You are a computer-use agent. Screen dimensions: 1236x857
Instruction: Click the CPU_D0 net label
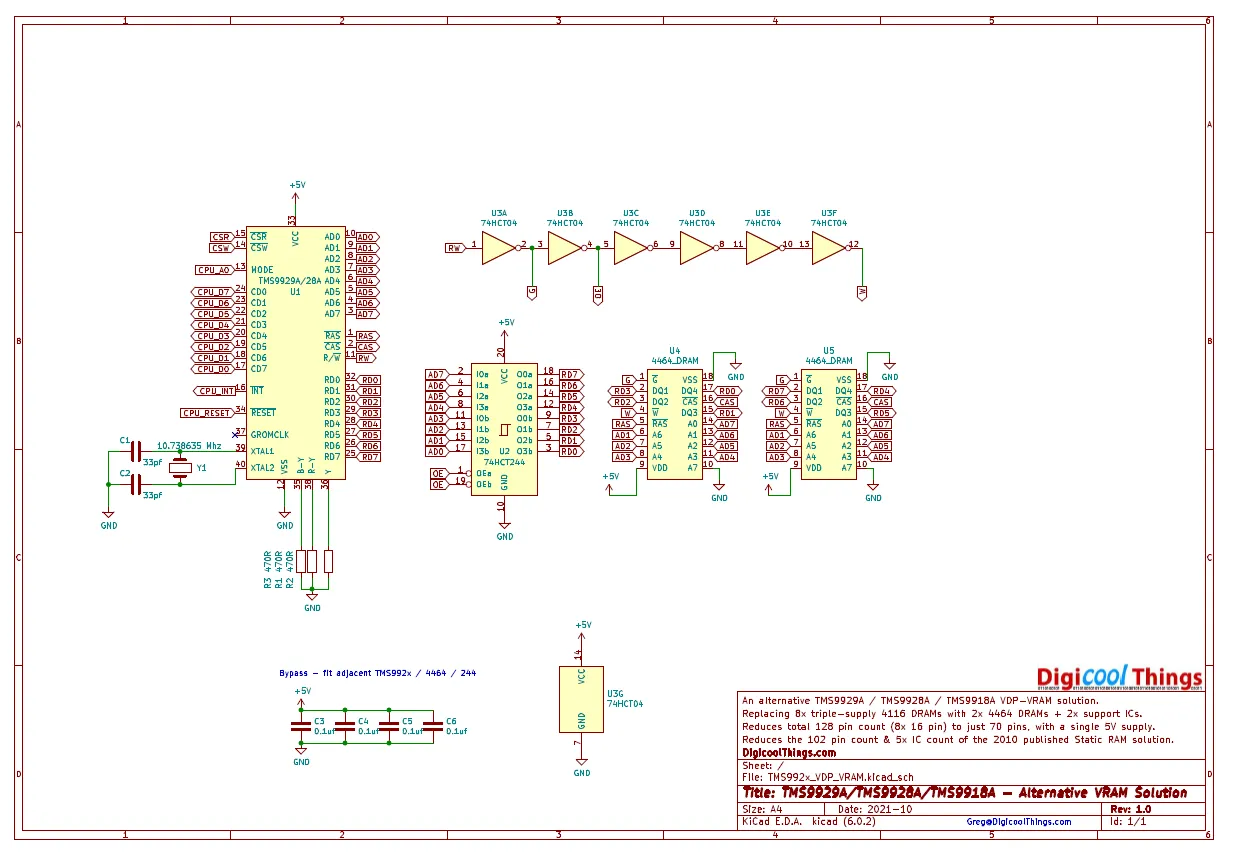pyautogui.click(x=213, y=369)
